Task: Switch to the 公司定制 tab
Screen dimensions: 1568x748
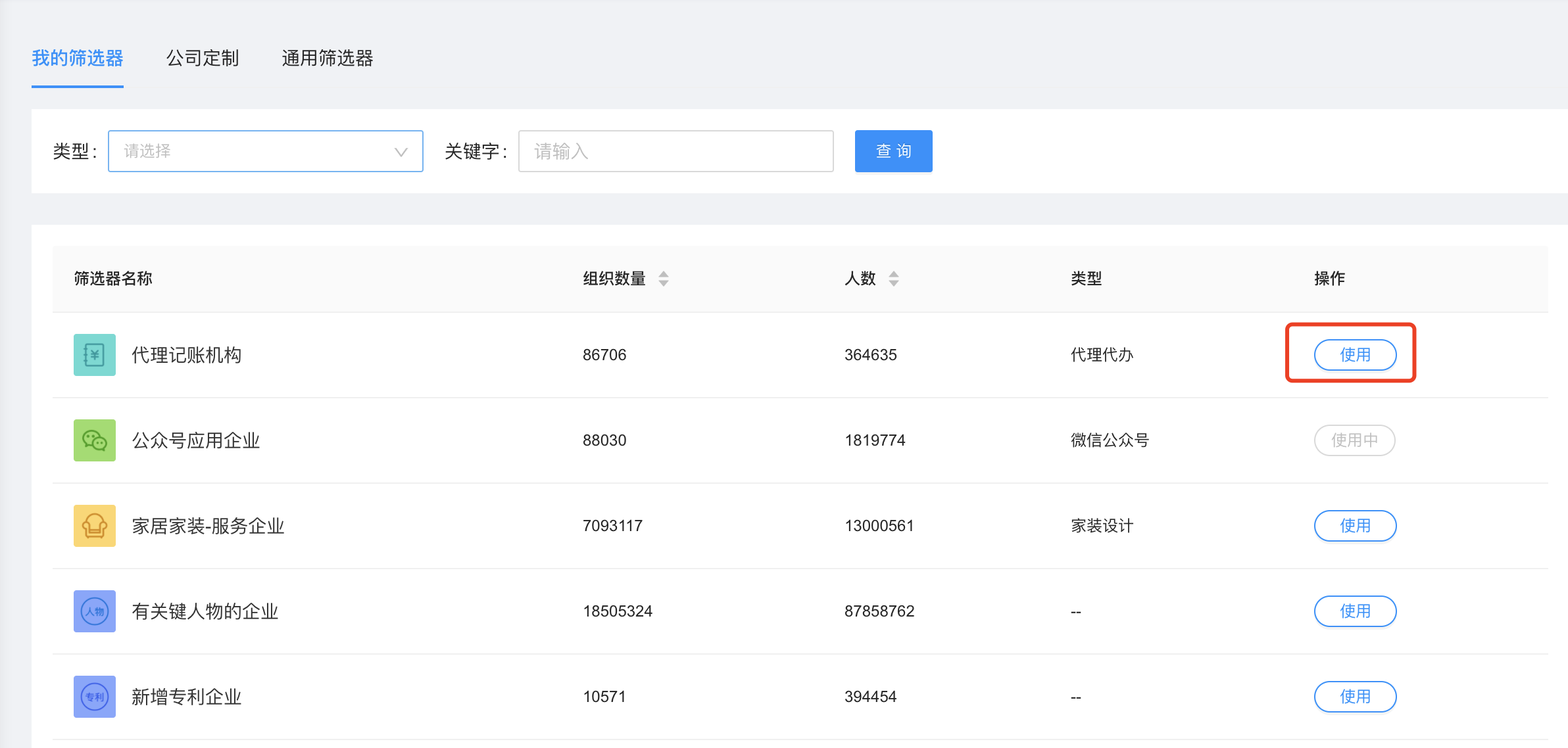Action: (x=202, y=58)
